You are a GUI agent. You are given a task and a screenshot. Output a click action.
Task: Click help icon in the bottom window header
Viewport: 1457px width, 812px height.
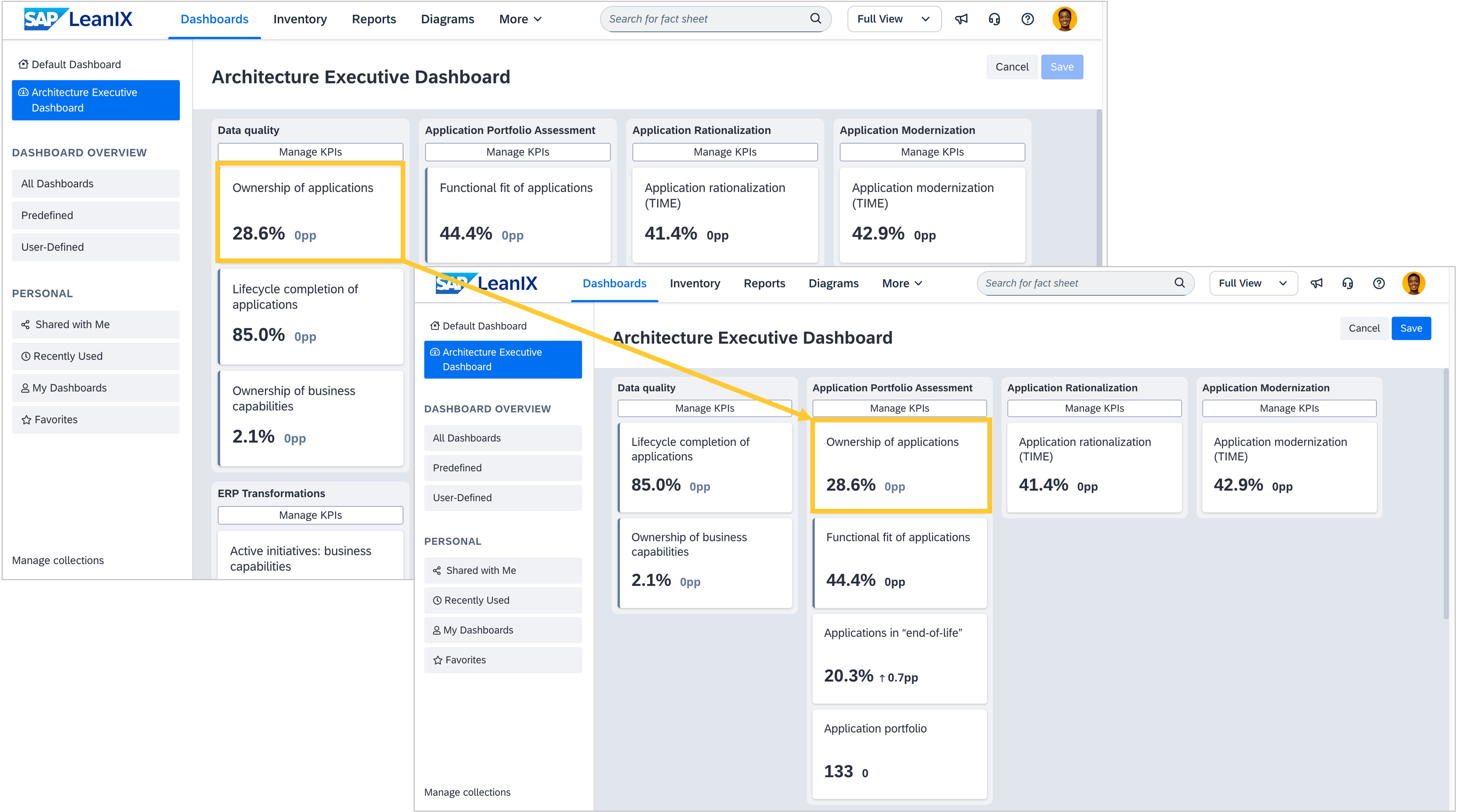pyautogui.click(x=1379, y=283)
